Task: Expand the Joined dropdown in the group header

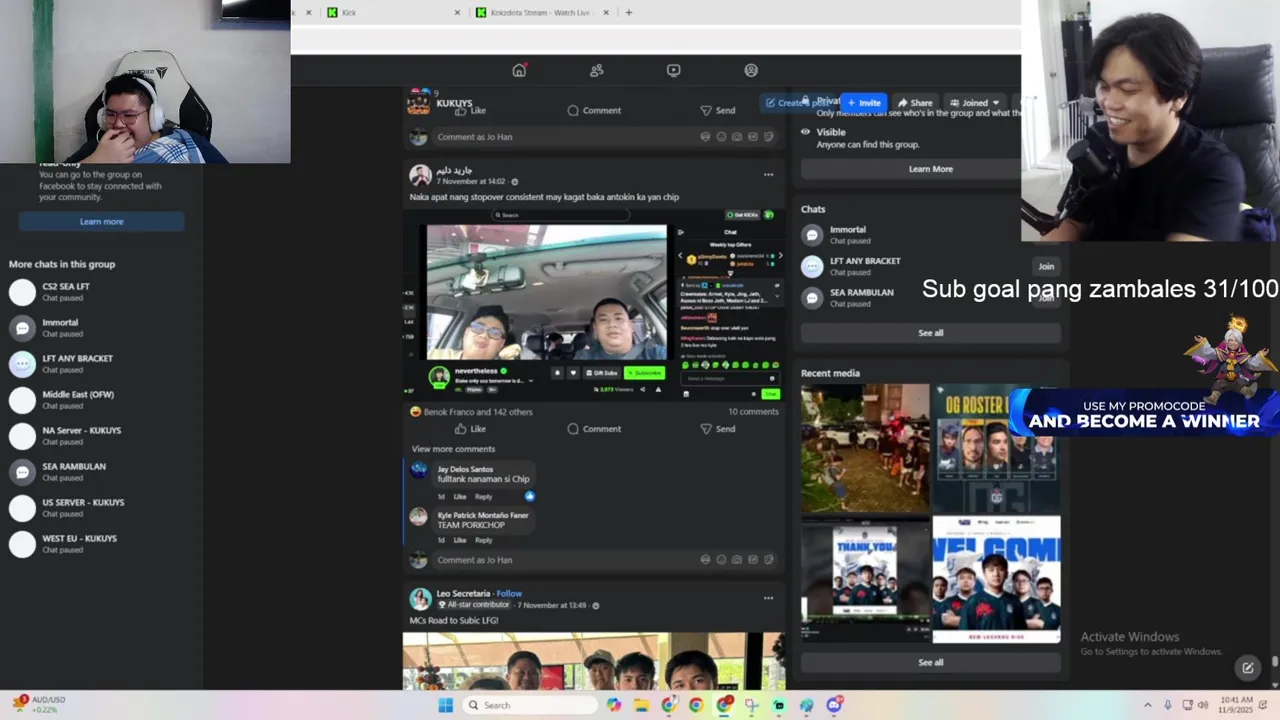Action: tap(974, 102)
